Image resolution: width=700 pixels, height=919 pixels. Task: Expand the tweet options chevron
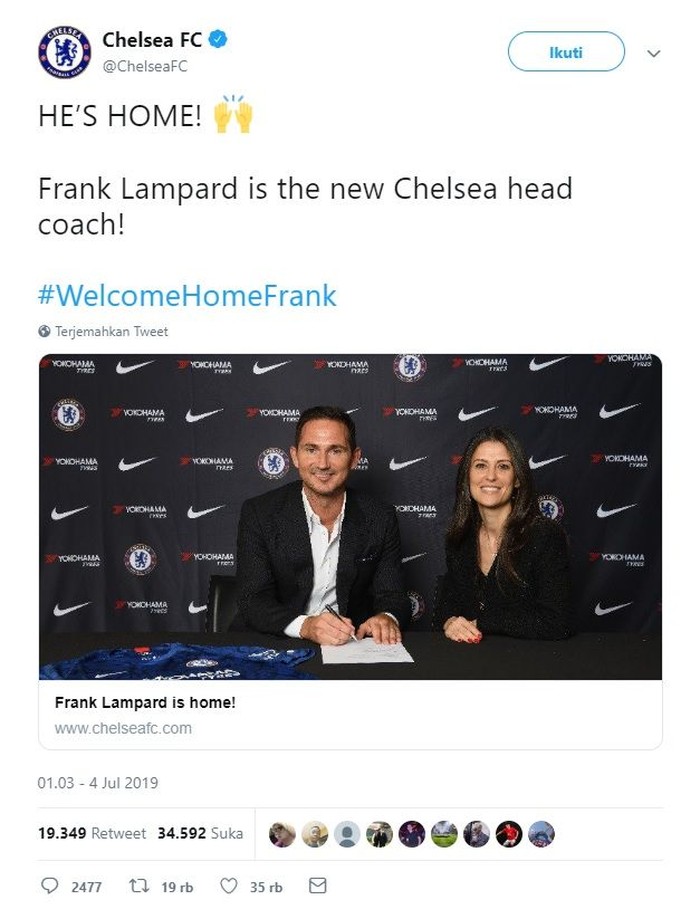pos(654,53)
